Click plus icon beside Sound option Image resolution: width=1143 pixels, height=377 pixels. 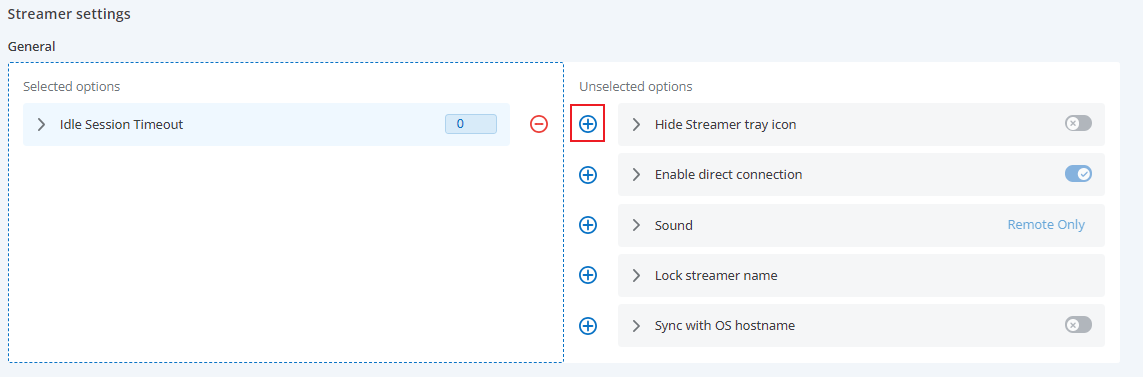tap(588, 225)
